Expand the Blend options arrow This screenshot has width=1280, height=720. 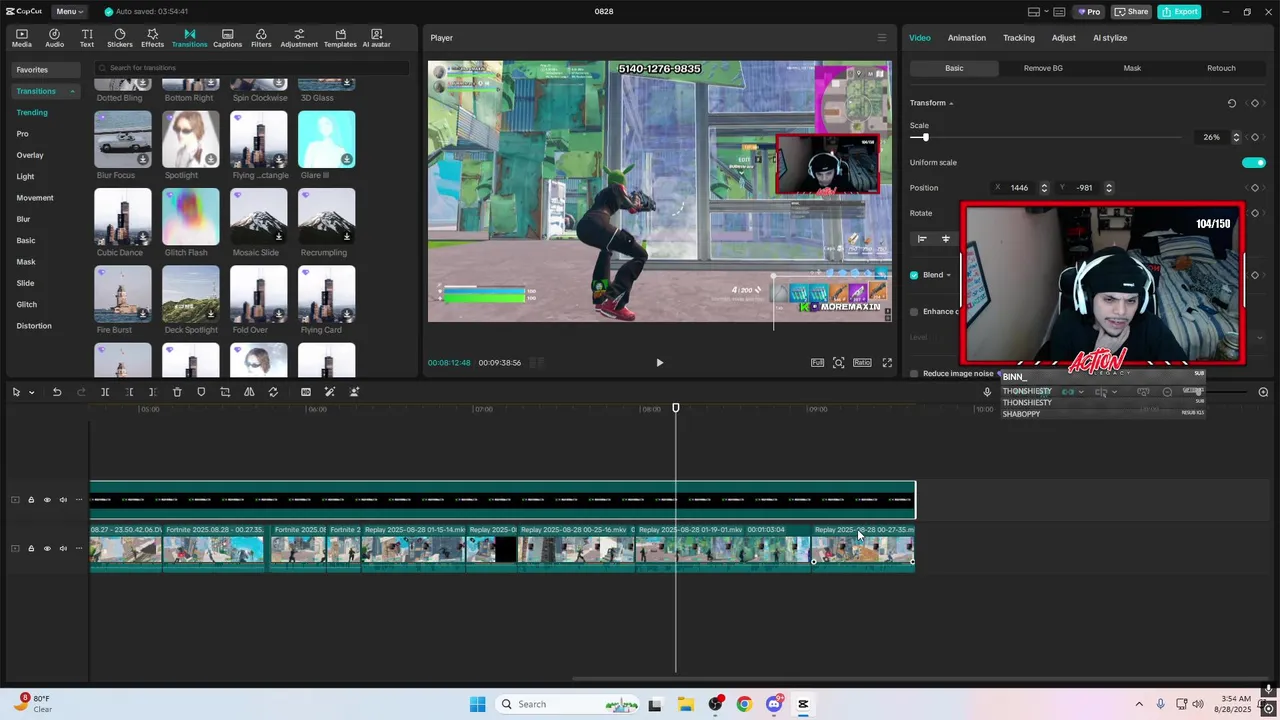pyautogui.click(x=949, y=275)
